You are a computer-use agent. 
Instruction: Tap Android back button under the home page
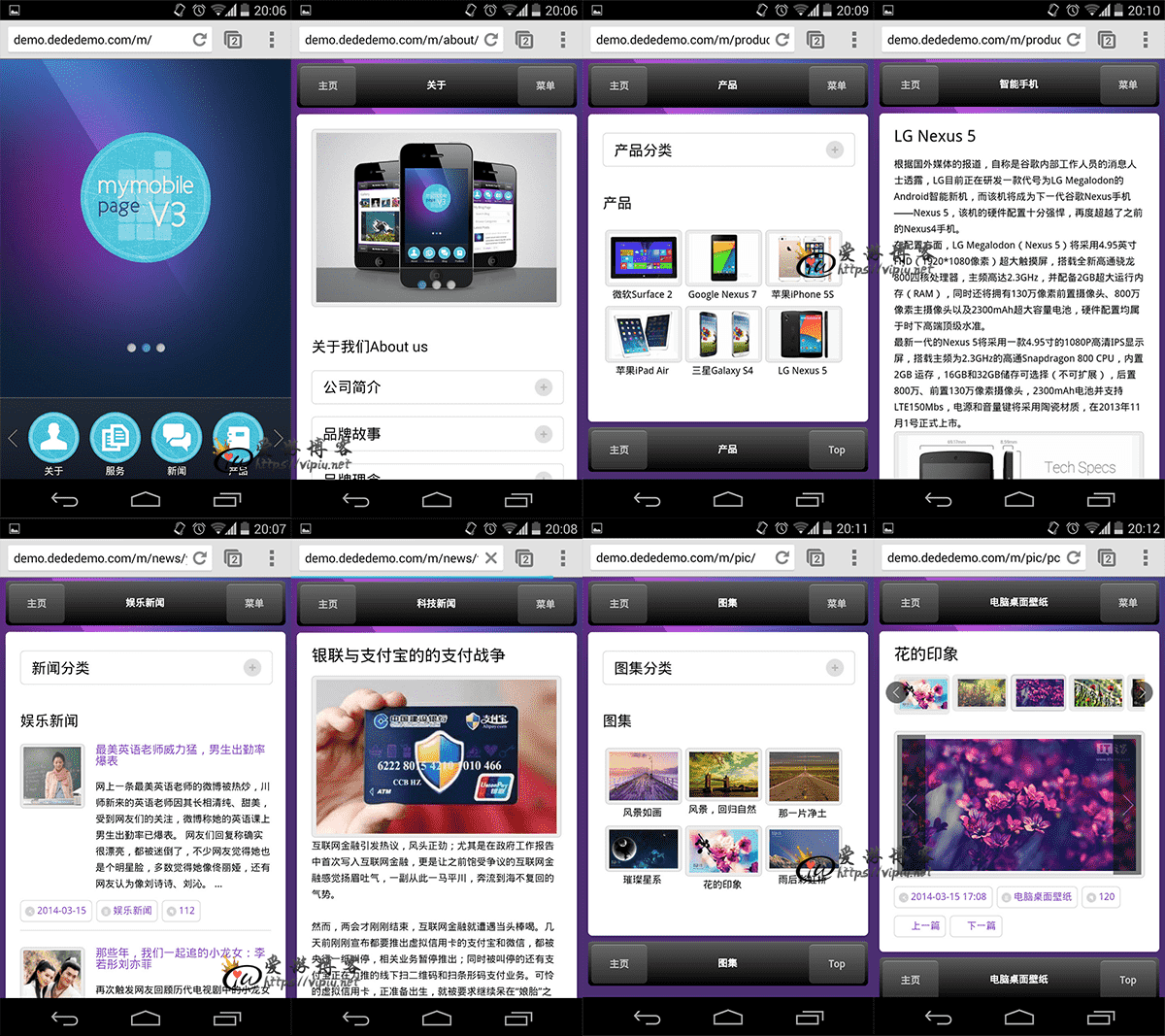click(64, 499)
